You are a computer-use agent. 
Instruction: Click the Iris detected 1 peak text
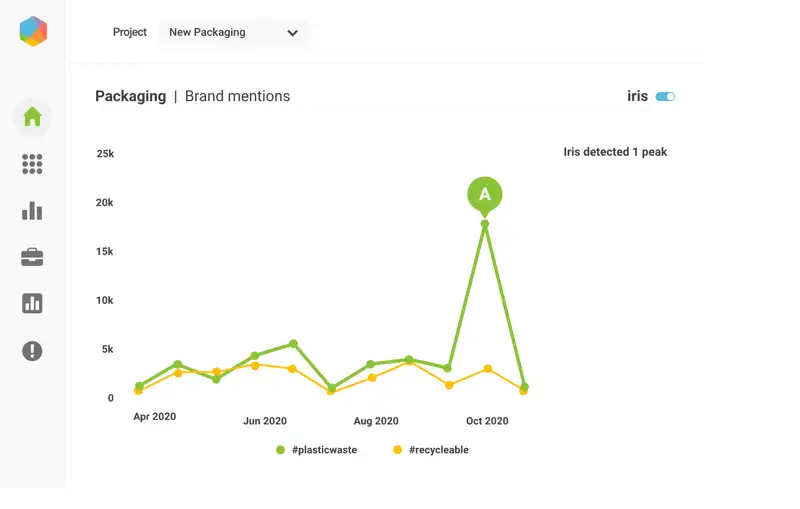[x=615, y=152]
